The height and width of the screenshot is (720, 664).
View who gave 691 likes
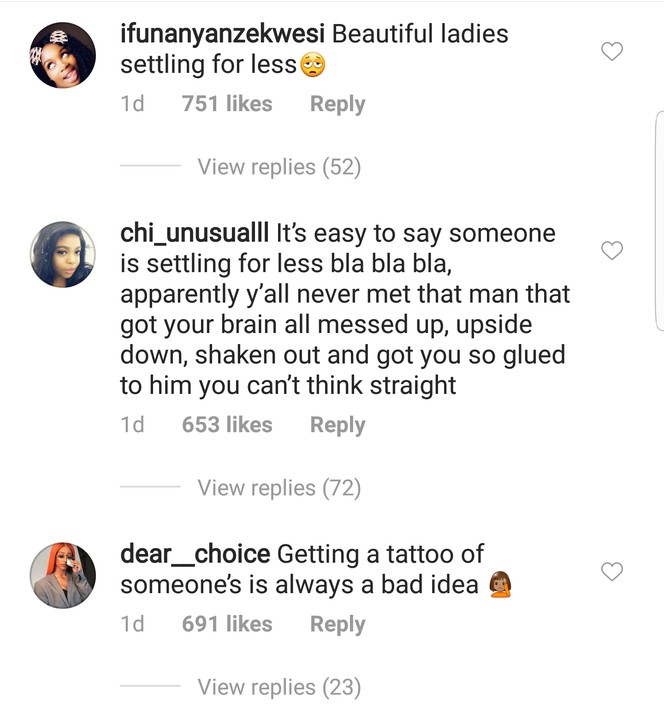(x=227, y=624)
